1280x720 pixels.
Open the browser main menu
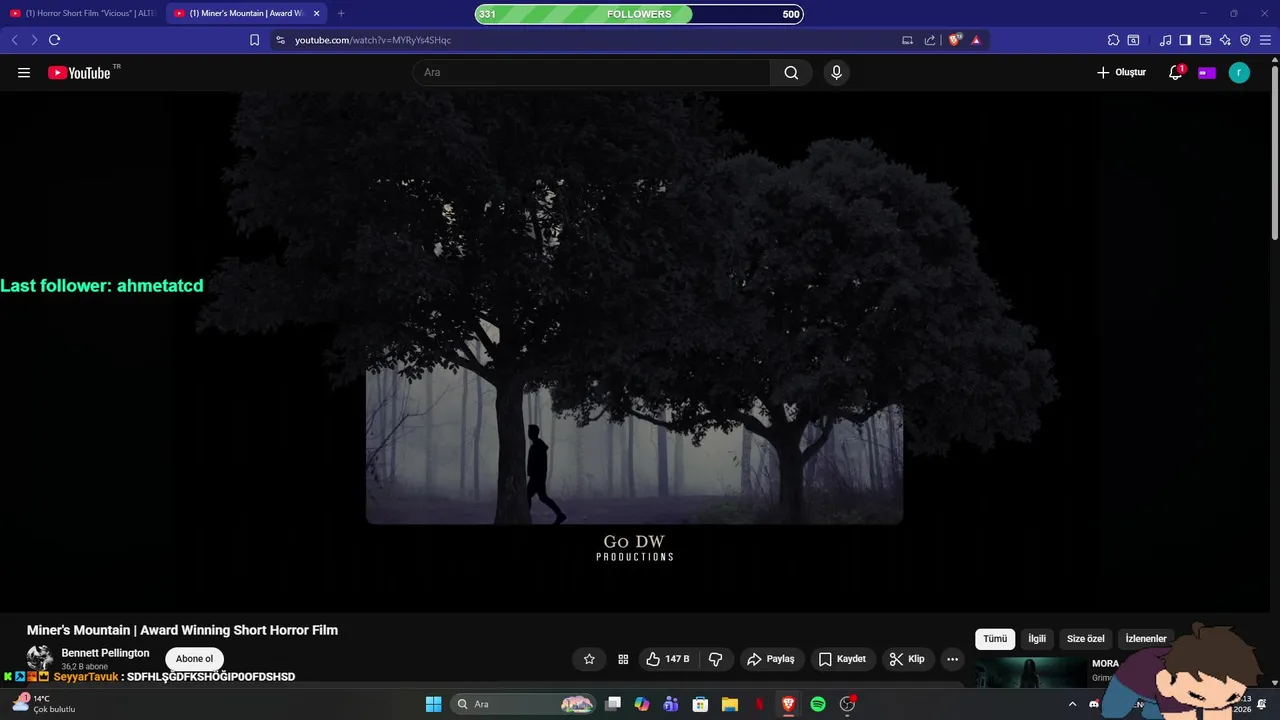(x=1265, y=40)
